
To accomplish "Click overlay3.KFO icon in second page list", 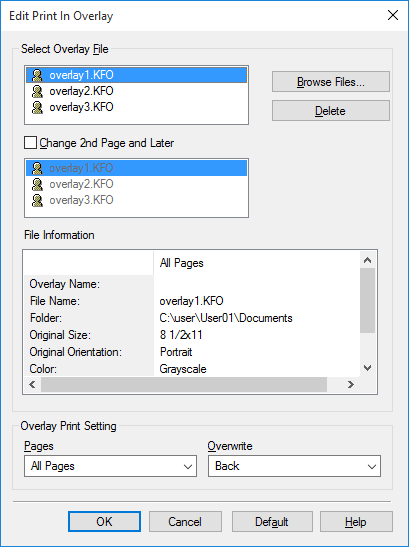I will [37, 200].
